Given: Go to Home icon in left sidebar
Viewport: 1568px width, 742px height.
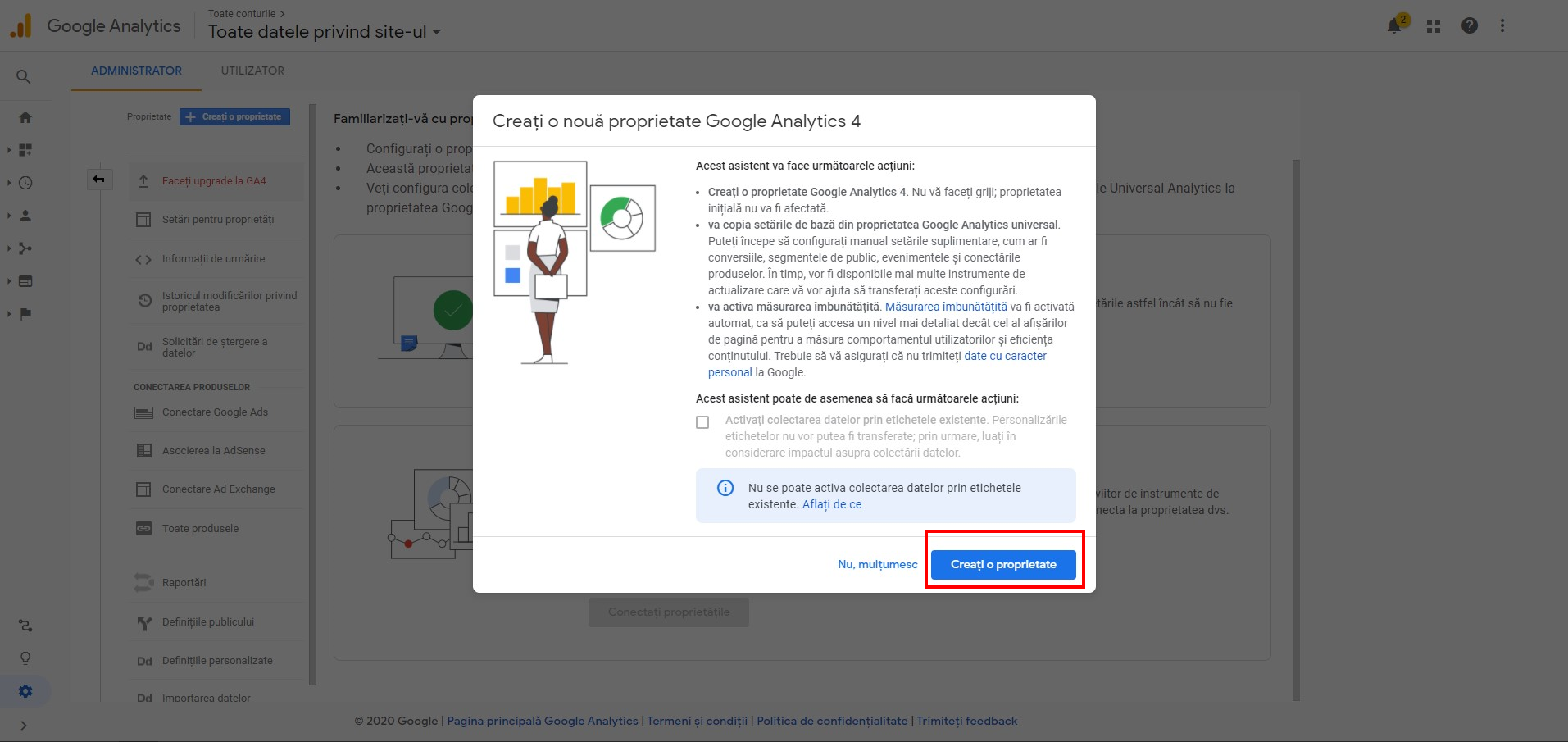Looking at the screenshot, I should (25, 117).
